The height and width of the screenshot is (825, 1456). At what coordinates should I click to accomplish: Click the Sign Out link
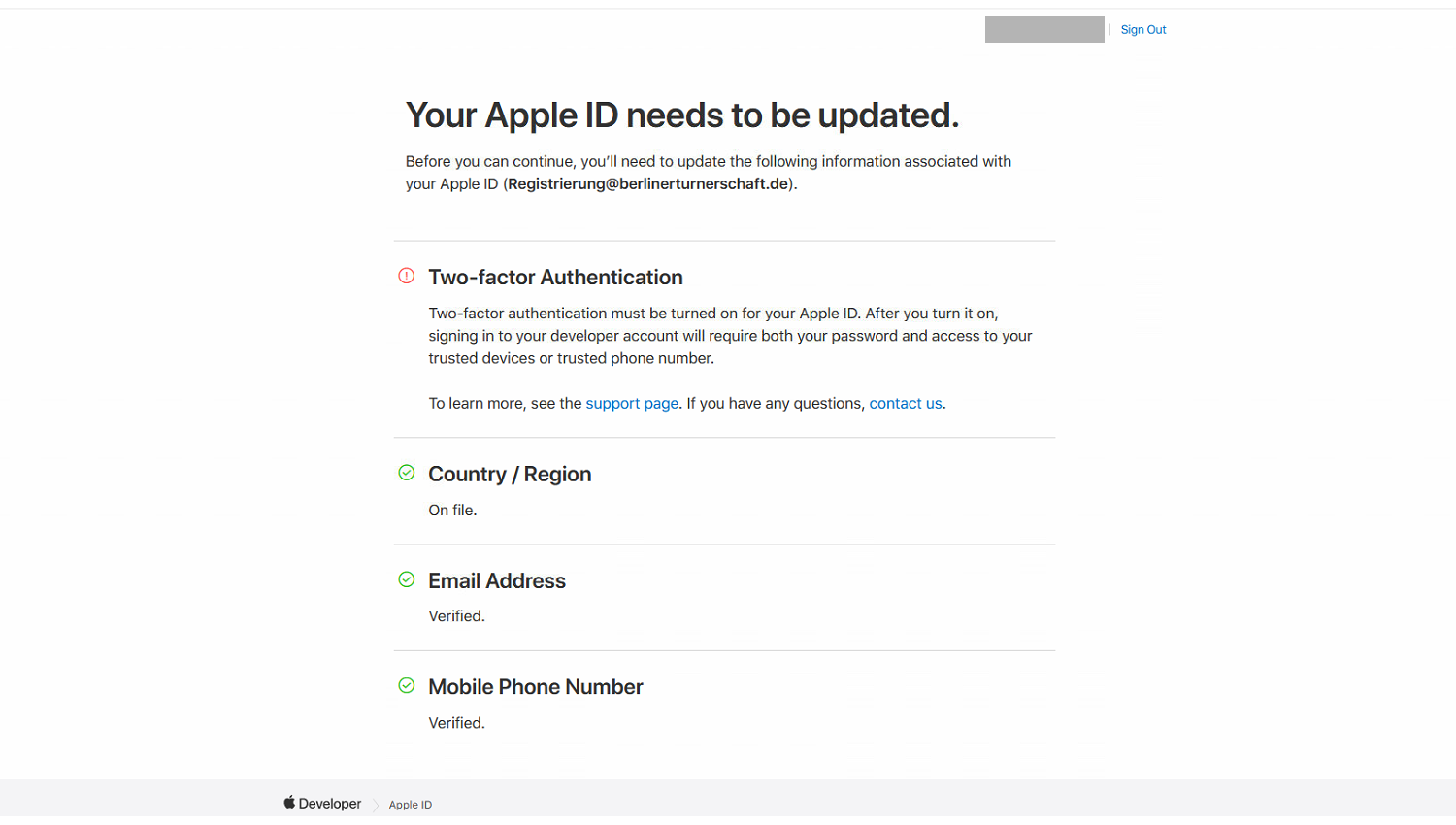(1143, 30)
